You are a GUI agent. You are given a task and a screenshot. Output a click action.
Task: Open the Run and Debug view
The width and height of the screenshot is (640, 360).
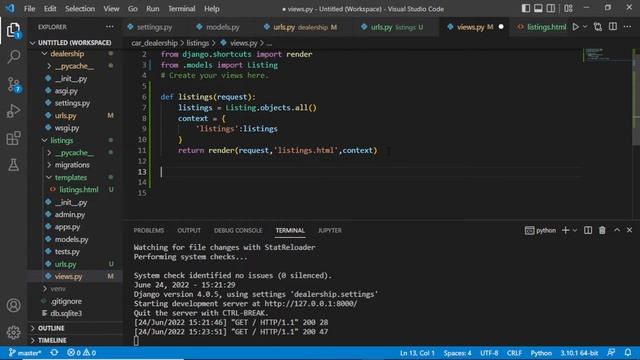13,111
